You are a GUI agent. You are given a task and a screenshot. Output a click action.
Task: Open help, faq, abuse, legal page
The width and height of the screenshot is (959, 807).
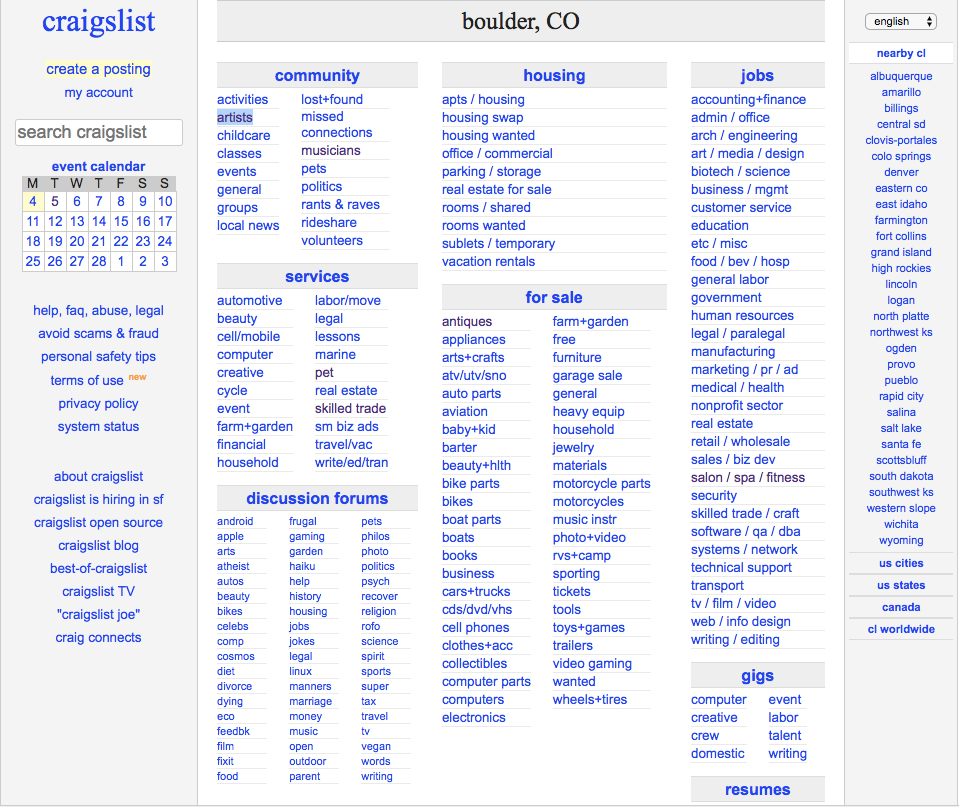[98, 310]
